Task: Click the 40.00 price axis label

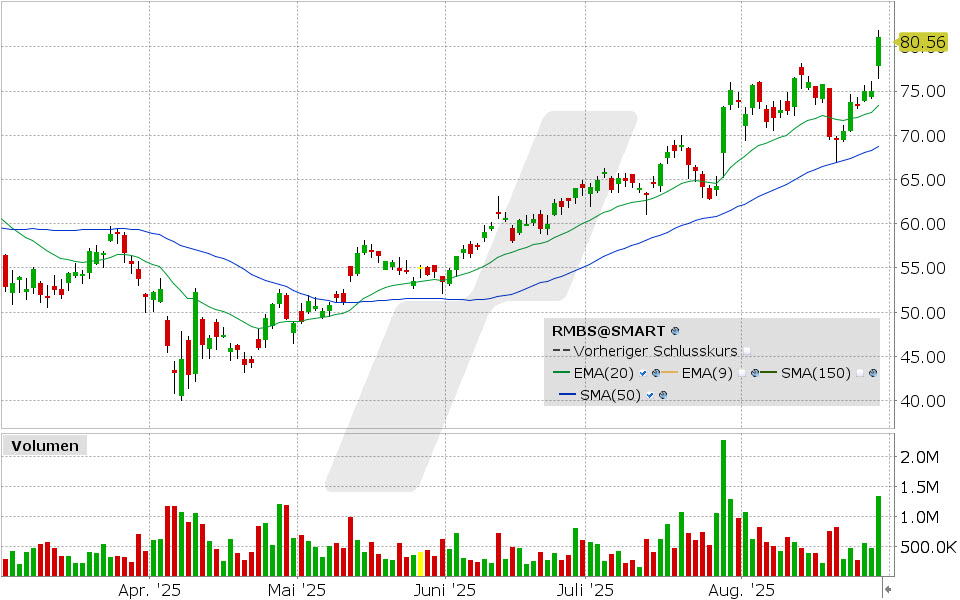Action: 923,401
